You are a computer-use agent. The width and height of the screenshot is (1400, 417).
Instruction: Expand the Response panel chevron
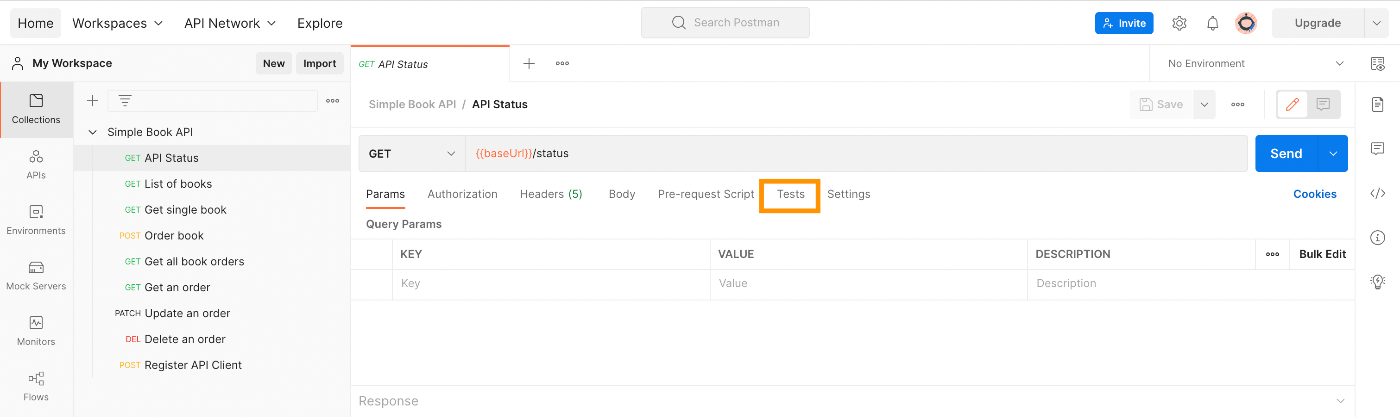pos(1341,401)
